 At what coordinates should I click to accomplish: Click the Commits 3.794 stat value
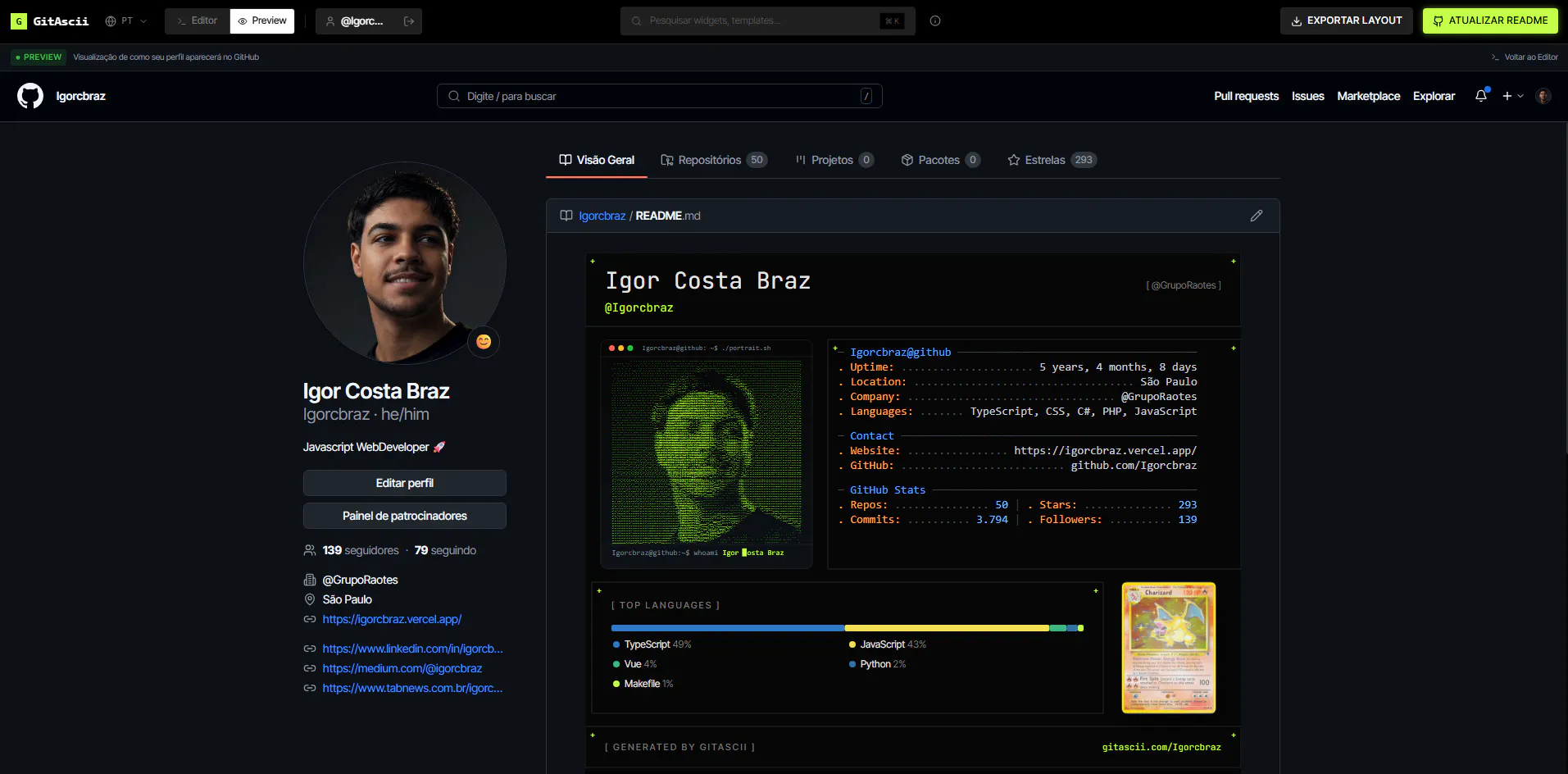(x=992, y=519)
